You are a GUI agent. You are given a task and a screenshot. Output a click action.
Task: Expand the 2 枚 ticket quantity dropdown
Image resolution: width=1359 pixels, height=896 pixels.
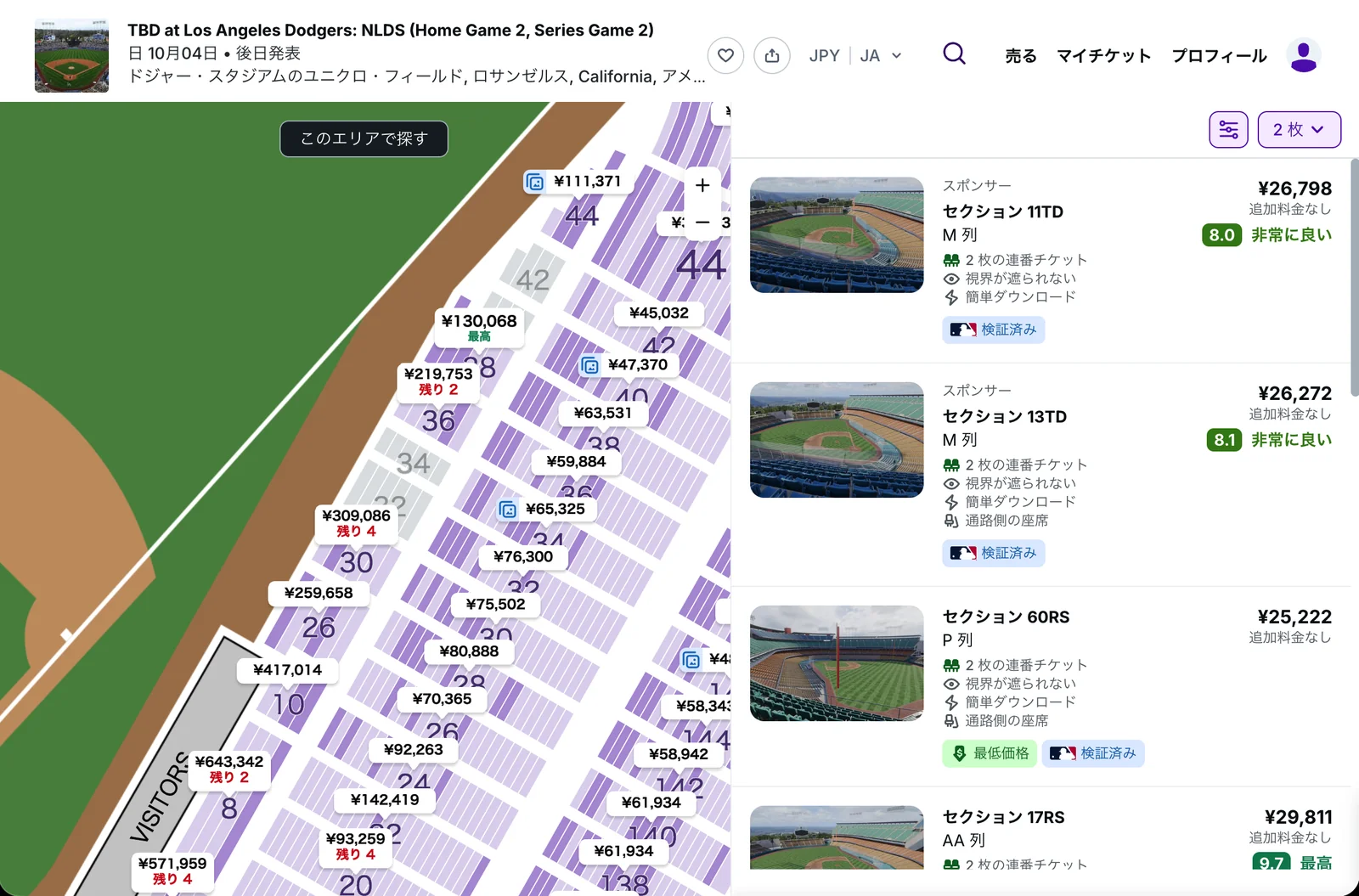[1299, 129]
